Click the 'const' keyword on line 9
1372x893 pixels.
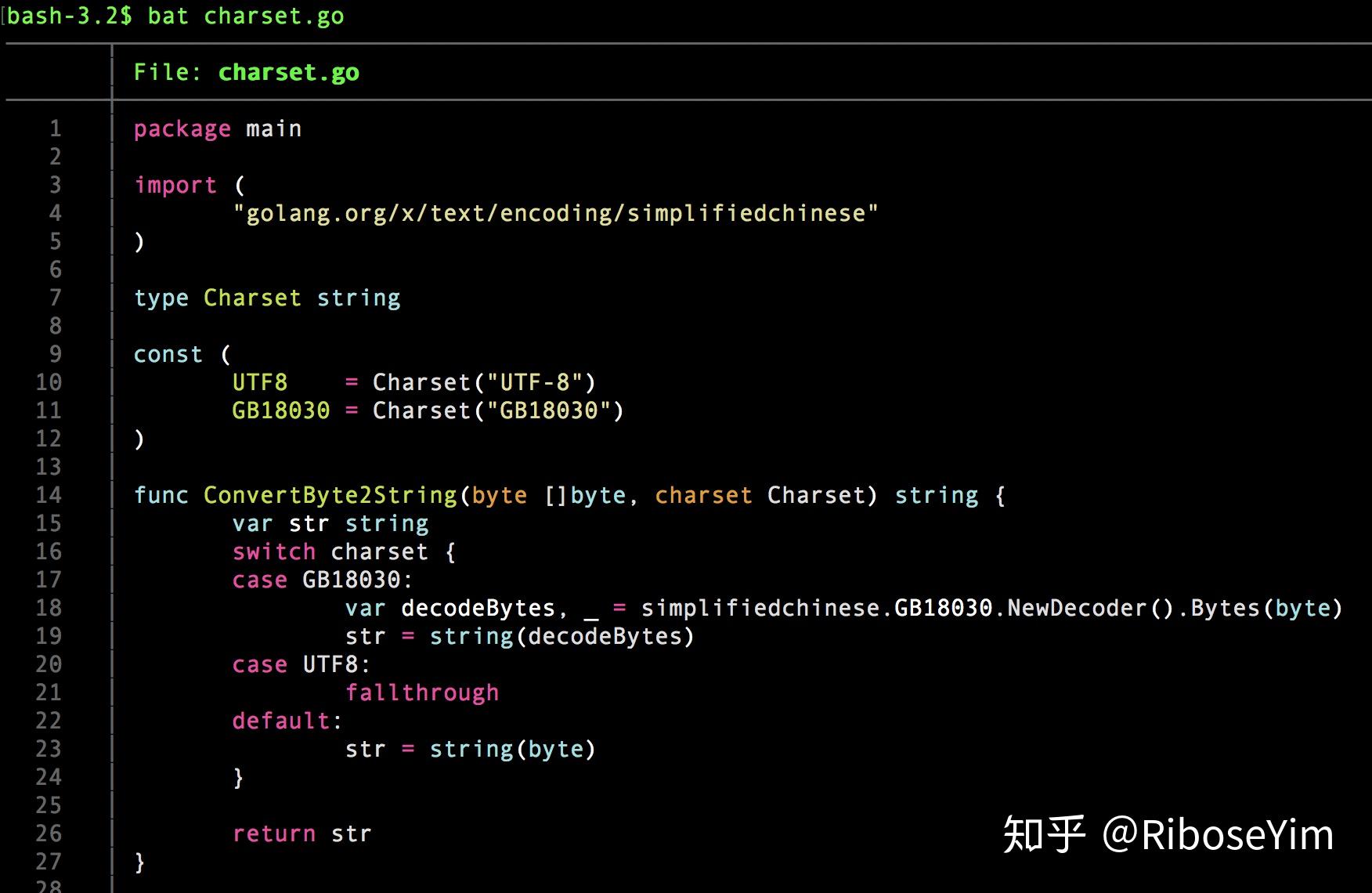(x=168, y=355)
